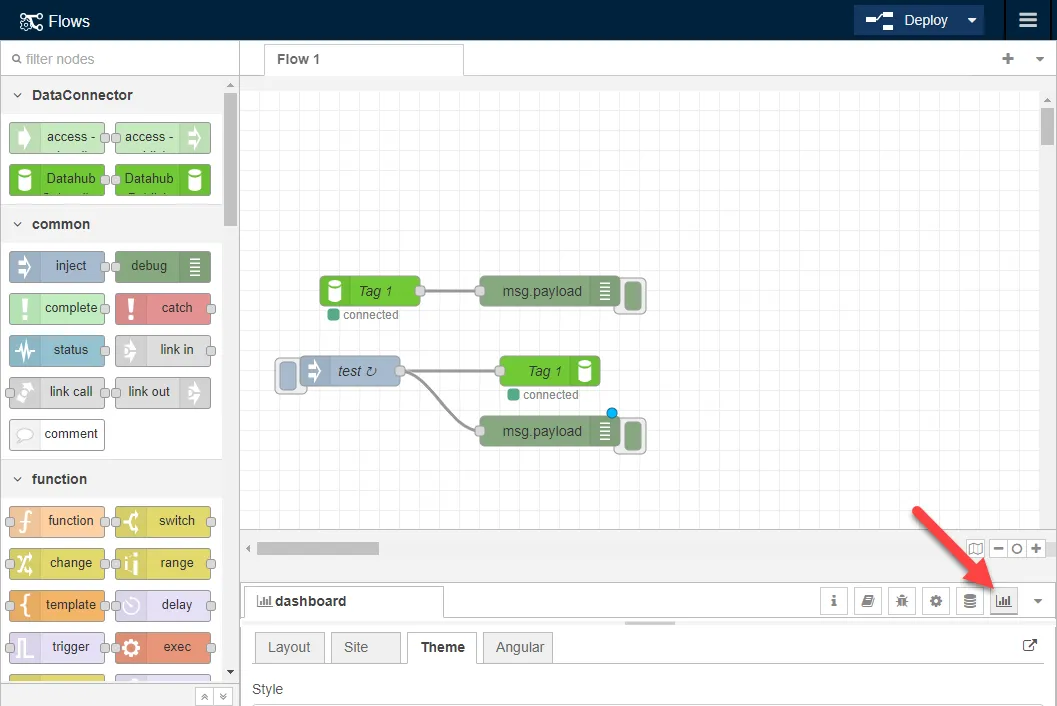Add a new flow tab
Viewport: 1057px width, 706px height.
tap(1008, 59)
